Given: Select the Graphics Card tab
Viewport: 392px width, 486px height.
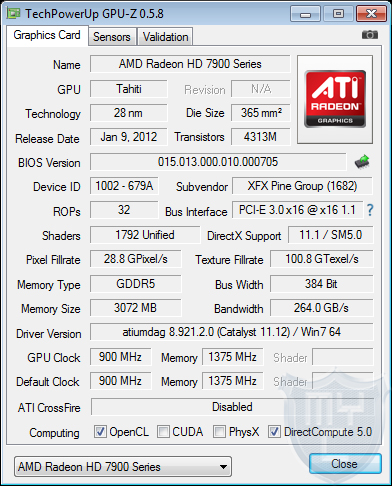Looking at the screenshot, I should 47,35.
